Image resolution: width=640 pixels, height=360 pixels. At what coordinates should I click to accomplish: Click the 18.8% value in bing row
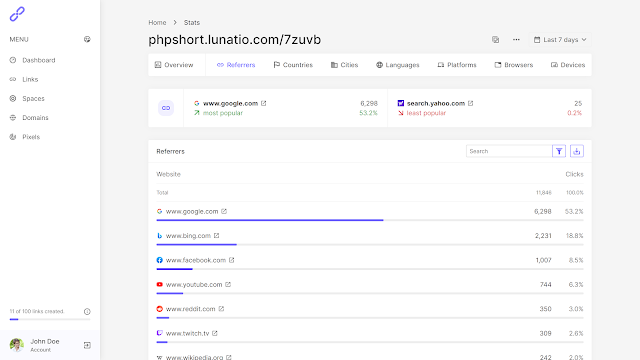click(574, 236)
